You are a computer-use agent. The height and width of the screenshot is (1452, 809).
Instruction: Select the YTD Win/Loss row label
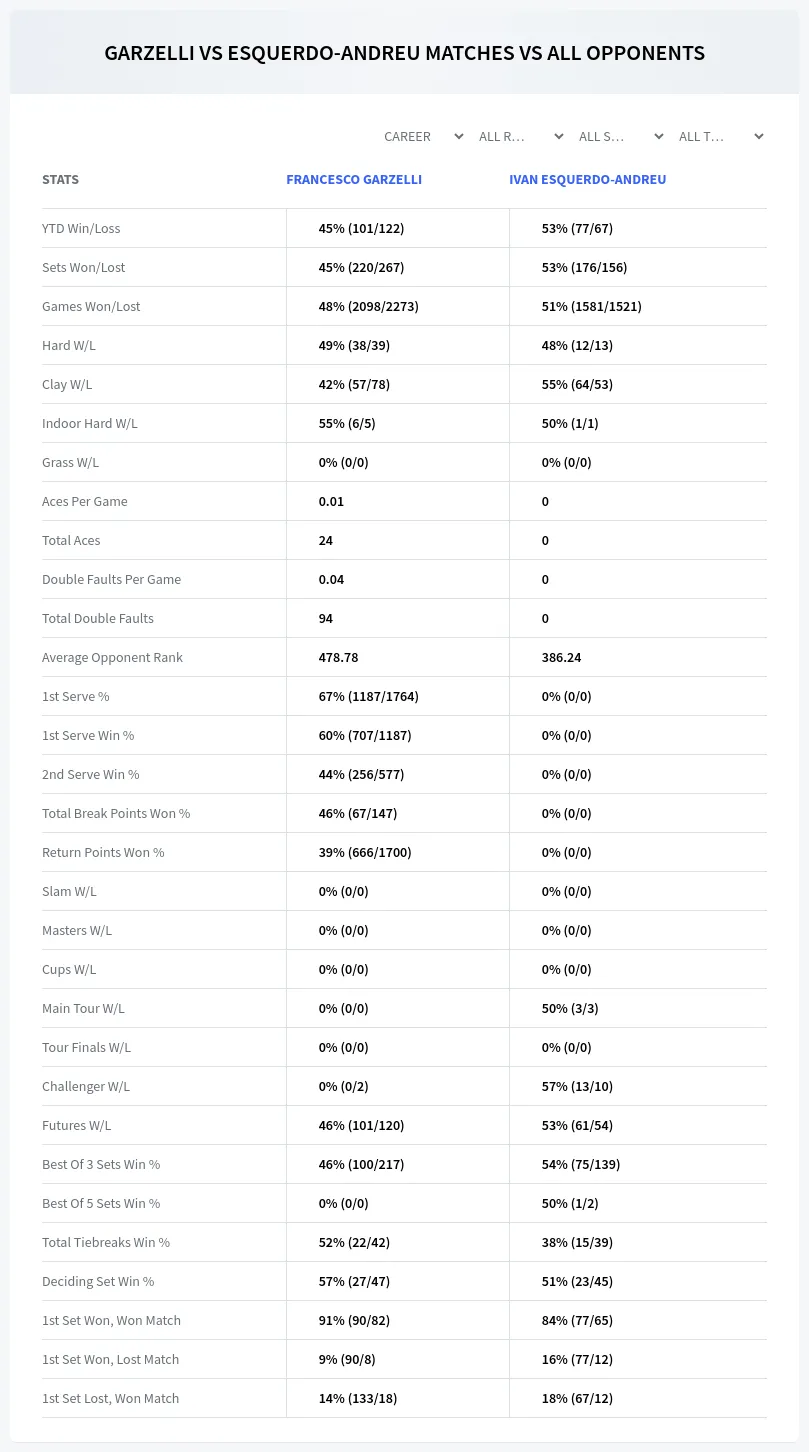[81, 228]
